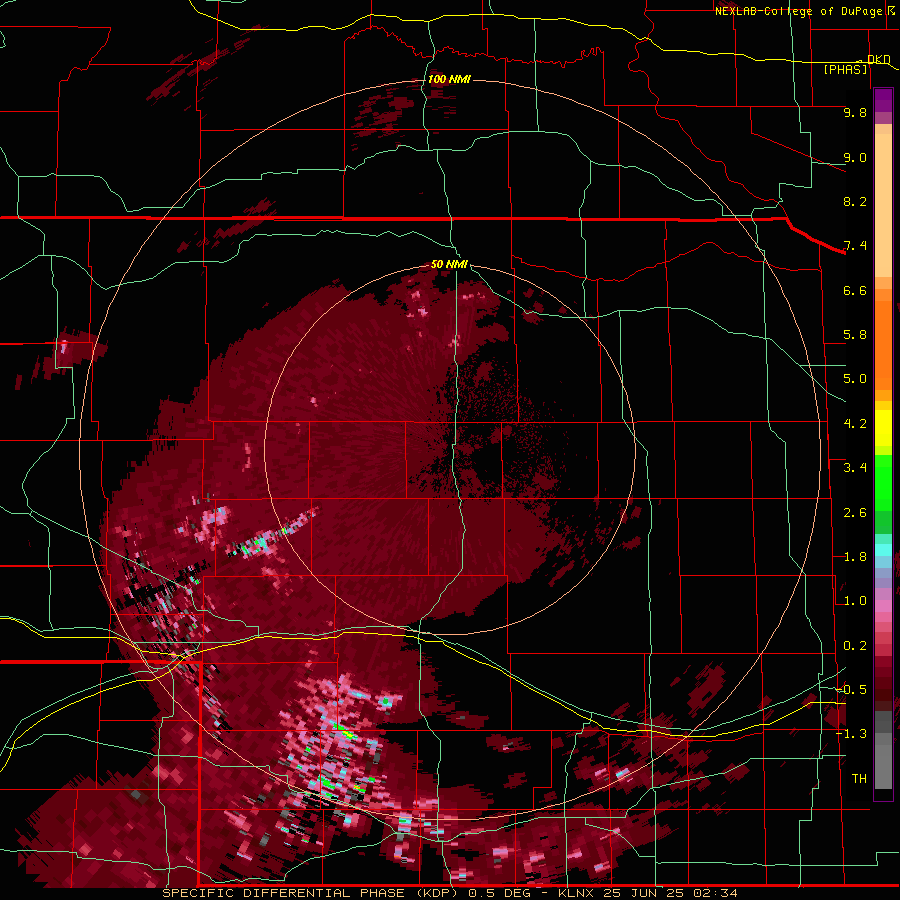Image resolution: width=900 pixels, height=900 pixels.
Task: Click the 25 JUN 25 02:34 timestamp
Action: pos(670,893)
